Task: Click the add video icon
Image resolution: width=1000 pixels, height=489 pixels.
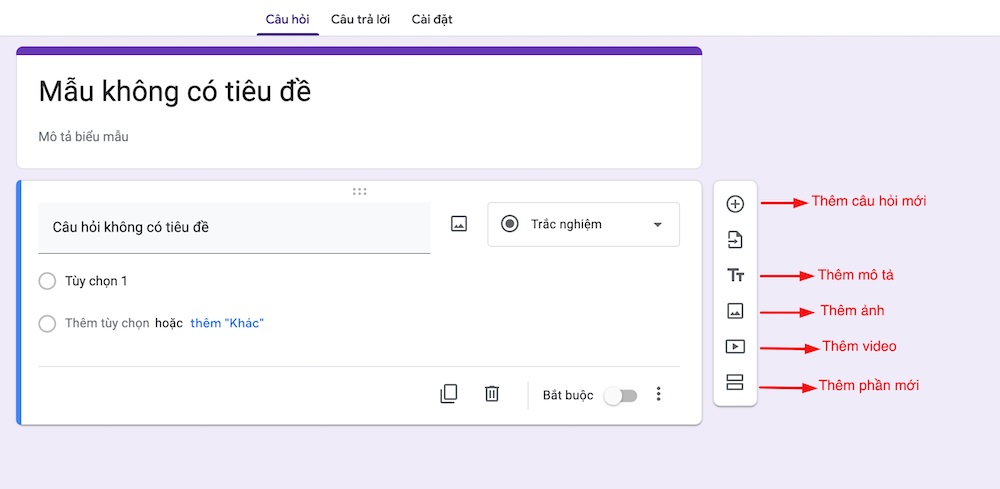Action: [735, 347]
